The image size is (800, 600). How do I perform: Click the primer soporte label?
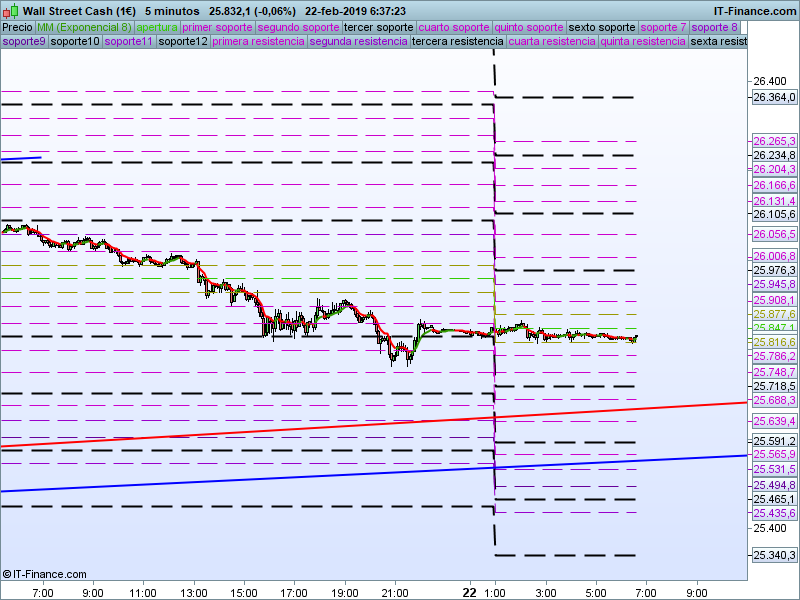click(217, 28)
